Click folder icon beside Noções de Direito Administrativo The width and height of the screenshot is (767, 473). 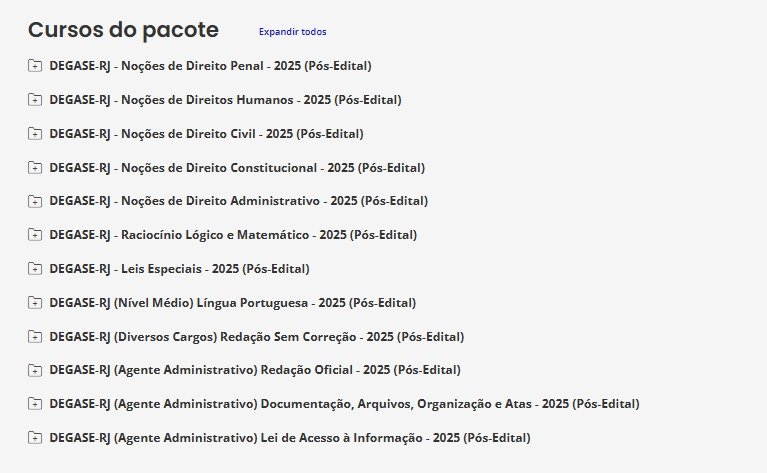coord(35,201)
